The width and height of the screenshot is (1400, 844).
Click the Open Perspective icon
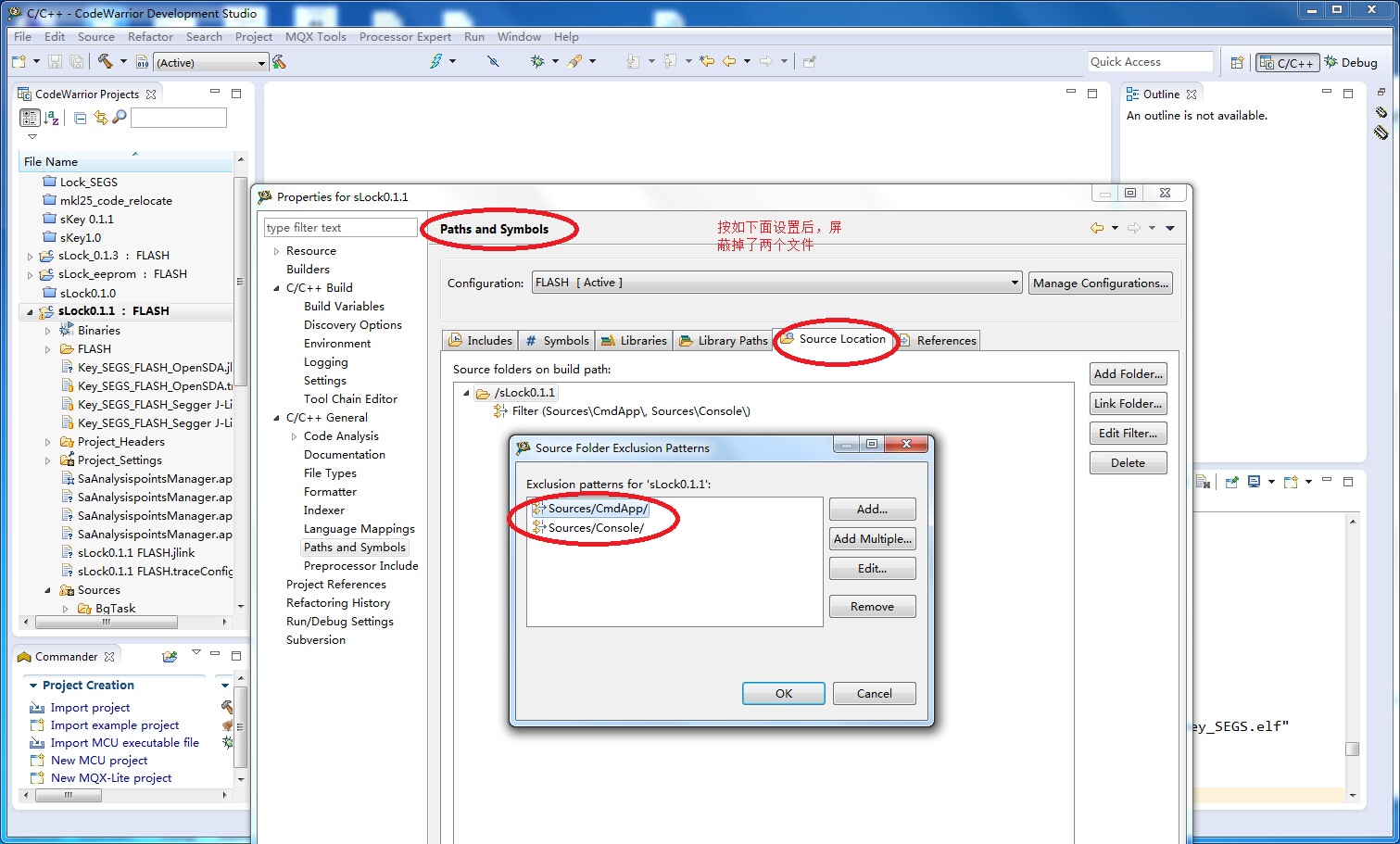point(1237,62)
